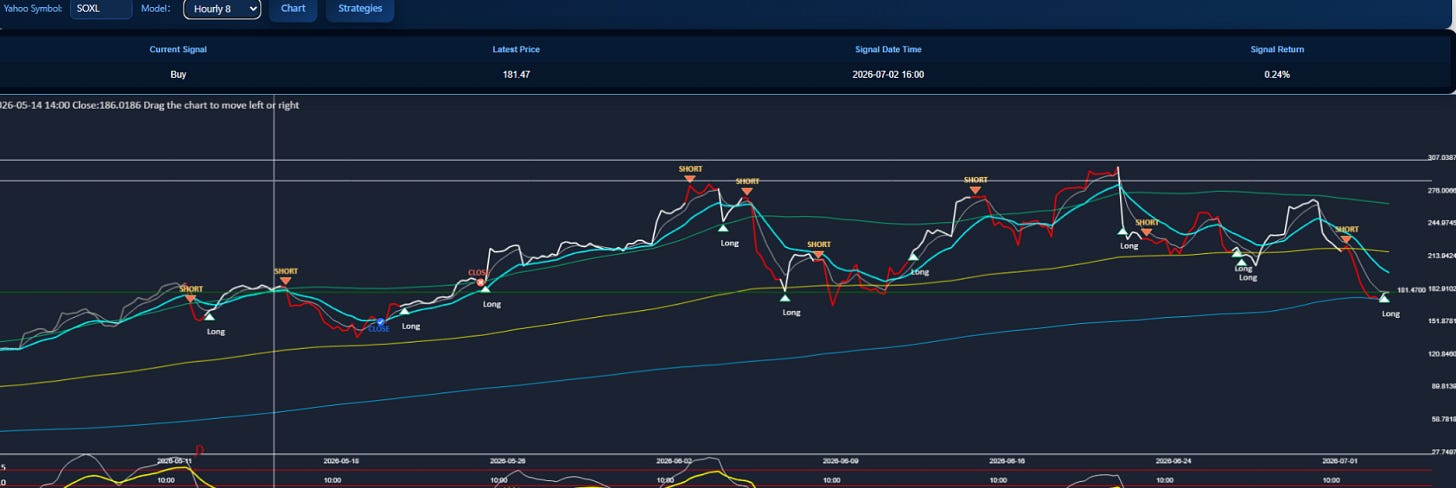1456x488 pixels.
Task: Open the Model dropdown showing Hourly 8
Action: (x=220, y=9)
